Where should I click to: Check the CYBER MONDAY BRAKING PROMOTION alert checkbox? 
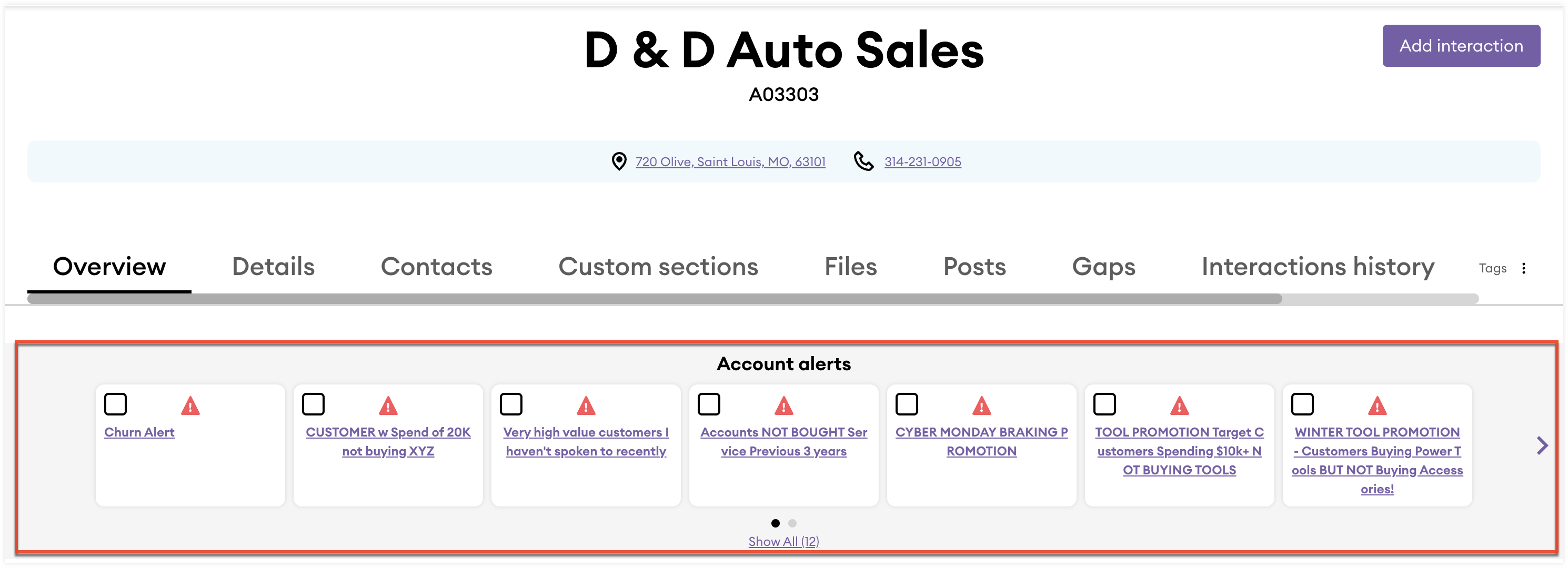tap(907, 404)
